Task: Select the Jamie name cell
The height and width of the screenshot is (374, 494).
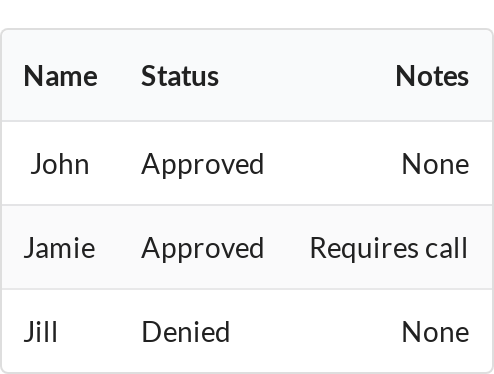Action: (60, 248)
